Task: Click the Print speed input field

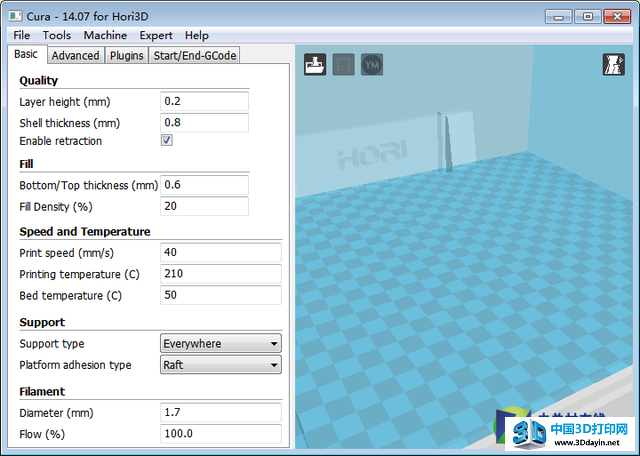Action: (x=221, y=252)
